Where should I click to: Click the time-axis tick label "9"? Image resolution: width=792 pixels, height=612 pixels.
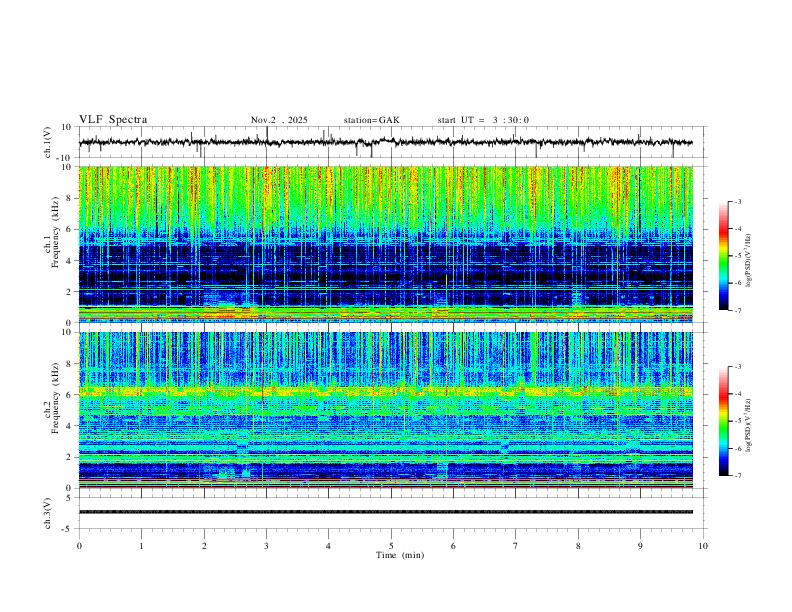640,546
